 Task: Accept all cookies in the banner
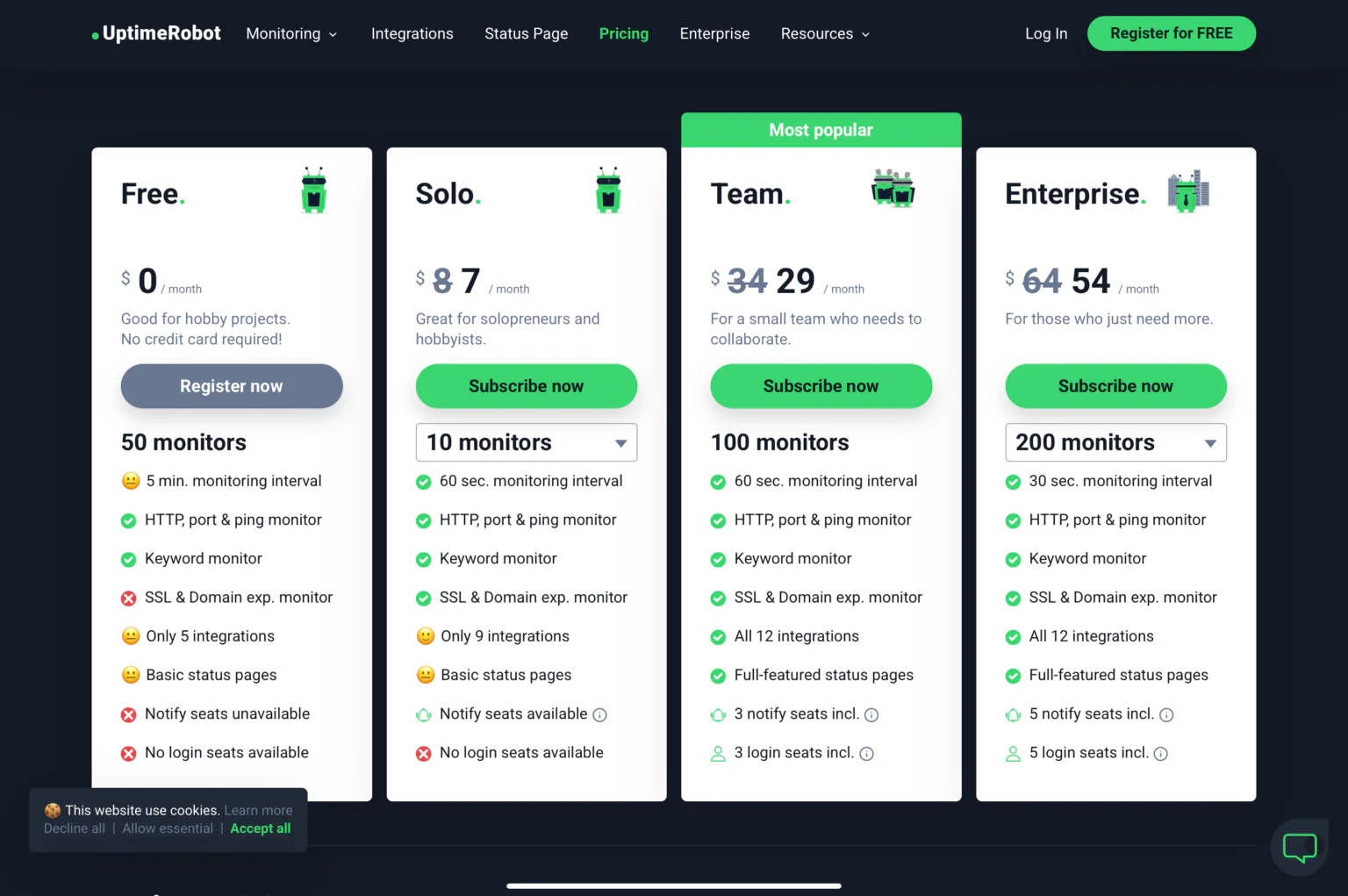point(260,828)
